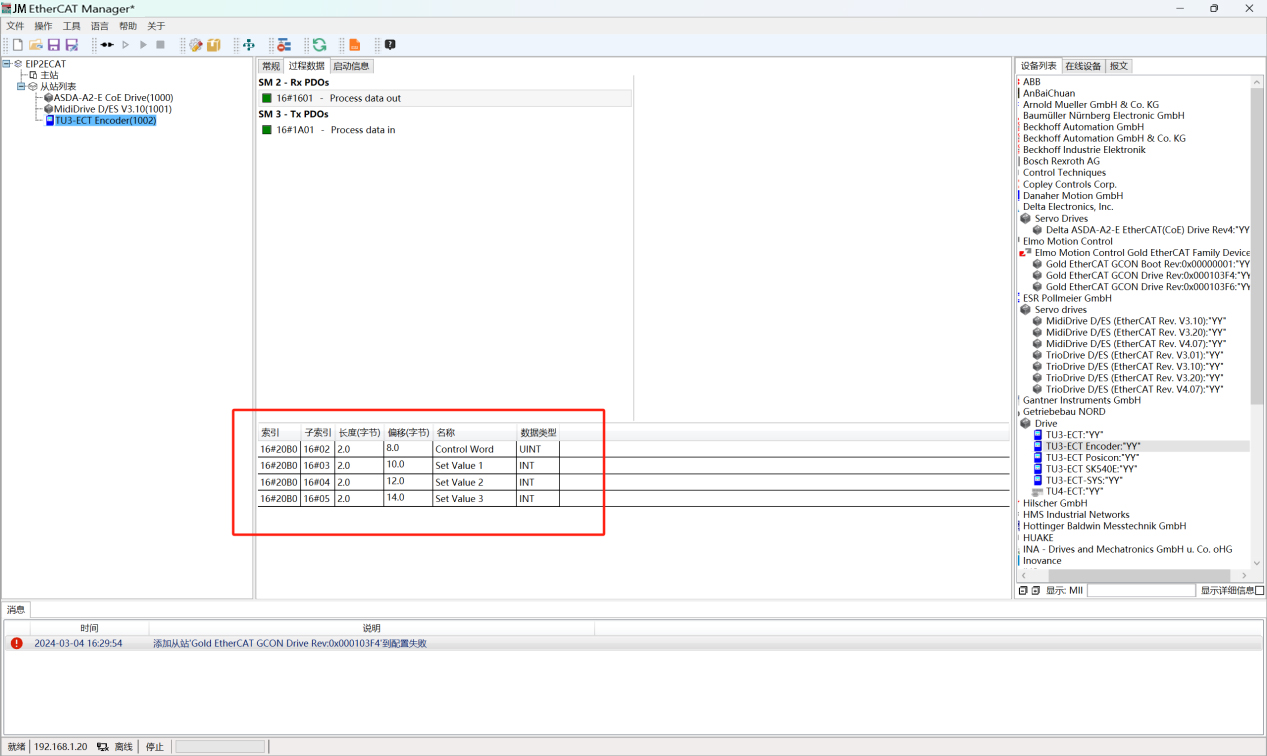This screenshot has width=1267, height=756.
Task: Click the outlined play arrow icon
Action: (126, 45)
